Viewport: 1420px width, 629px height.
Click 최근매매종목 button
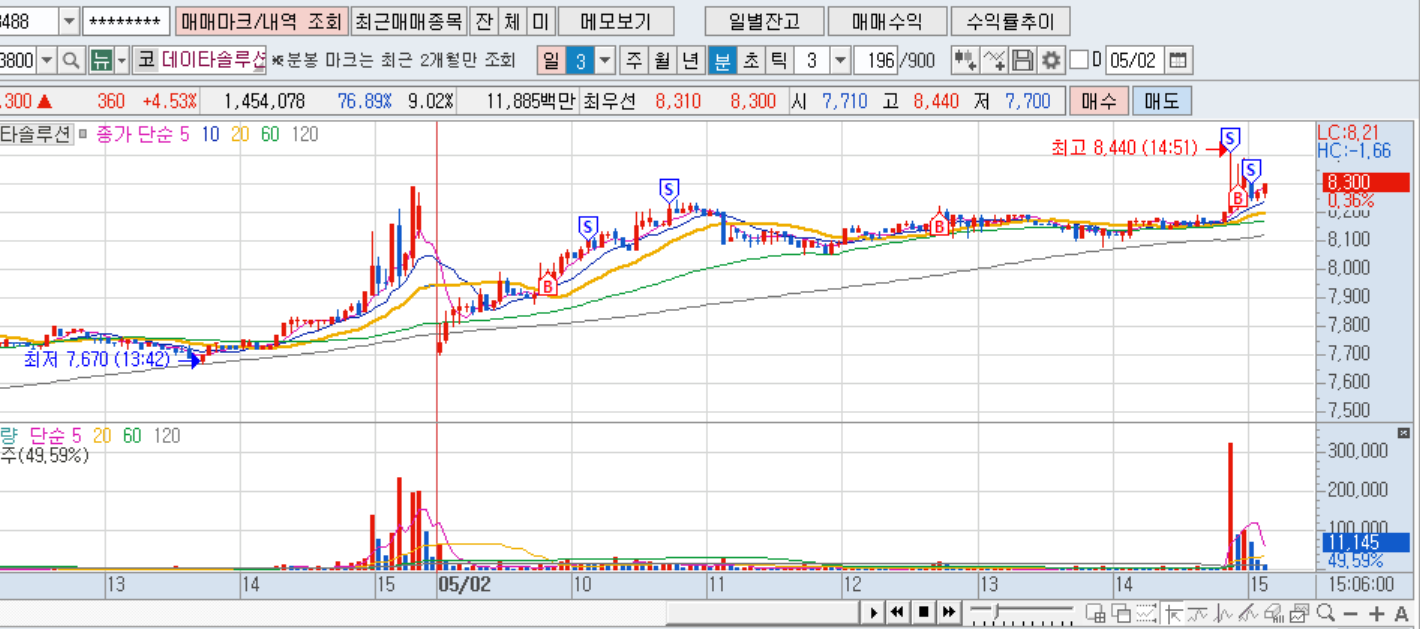tap(409, 20)
